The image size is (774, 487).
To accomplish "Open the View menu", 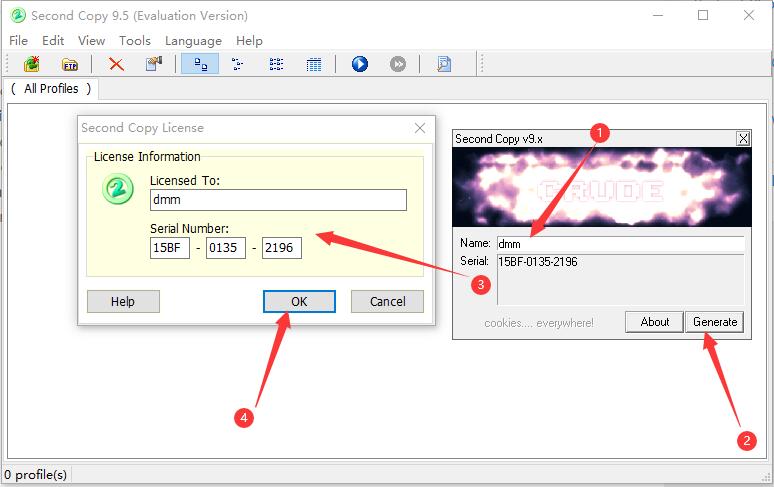I will 91,40.
